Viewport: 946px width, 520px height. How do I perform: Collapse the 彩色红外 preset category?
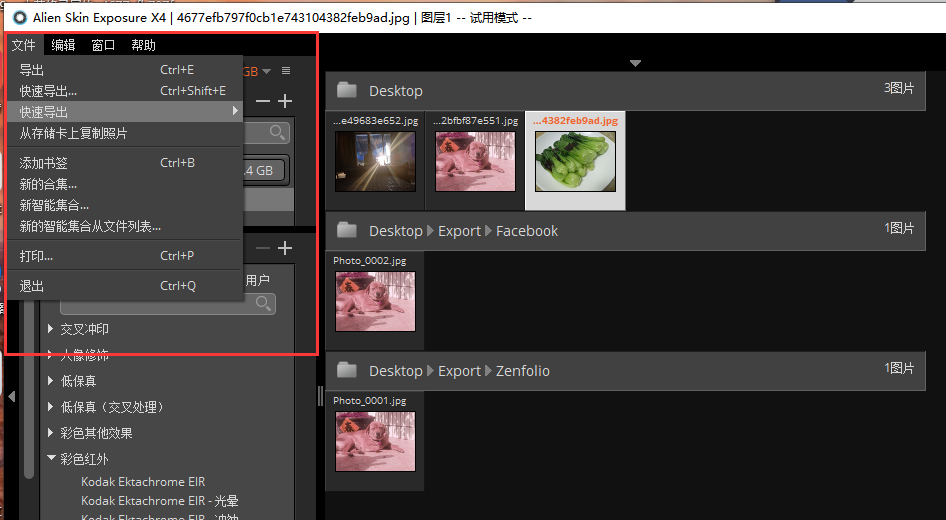click(x=52, y=459)
